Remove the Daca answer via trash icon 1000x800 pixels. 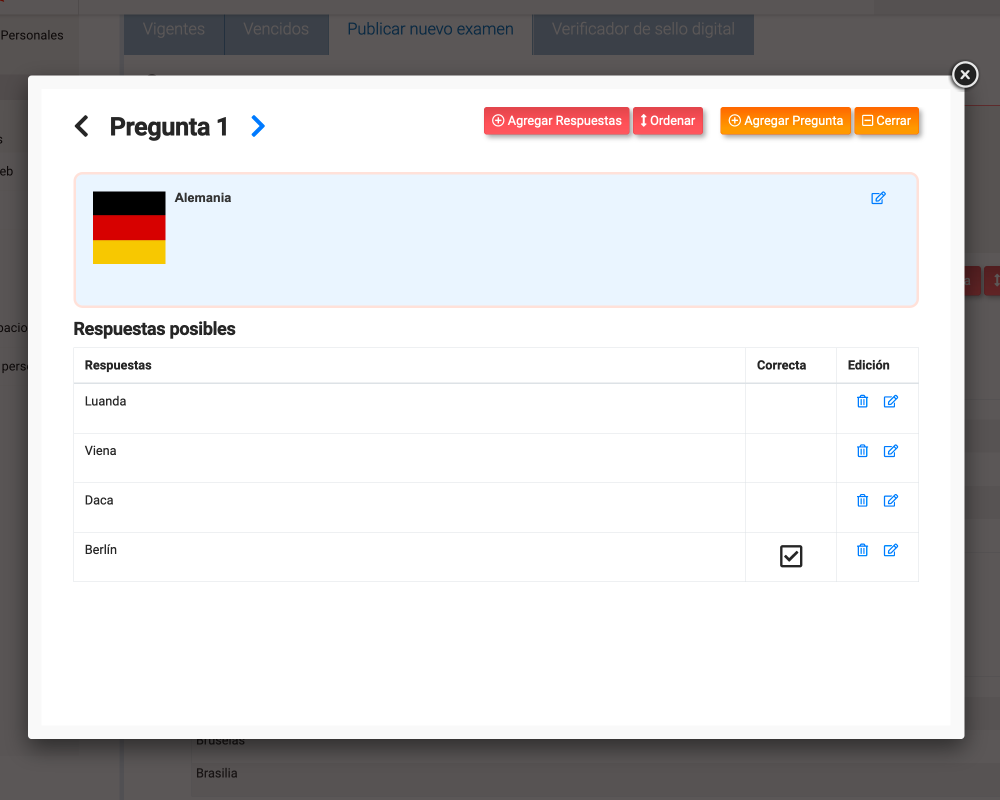[862, 500]
